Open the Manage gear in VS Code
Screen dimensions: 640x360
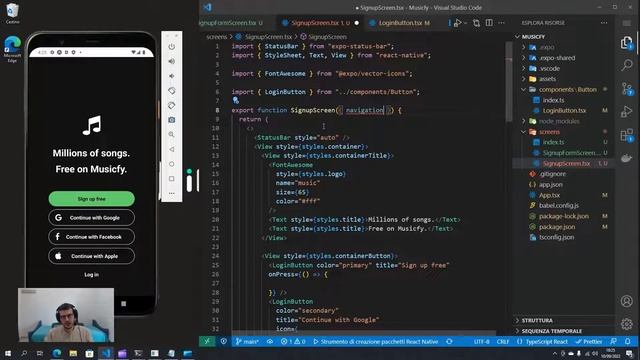pyautogui.click(x=627, y=324)
